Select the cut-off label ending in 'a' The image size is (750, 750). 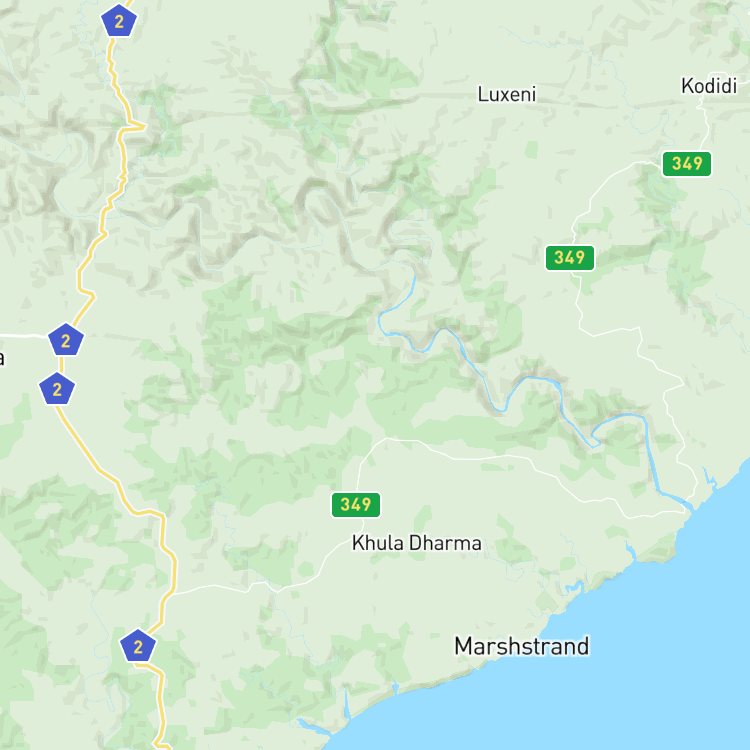point(2,358)
